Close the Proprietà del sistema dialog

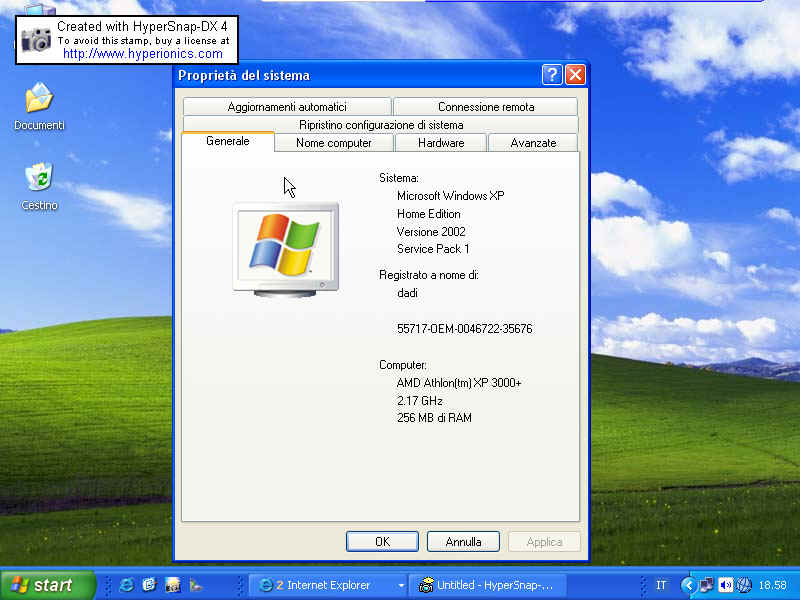pyautogui.click(x=575, y=75)
